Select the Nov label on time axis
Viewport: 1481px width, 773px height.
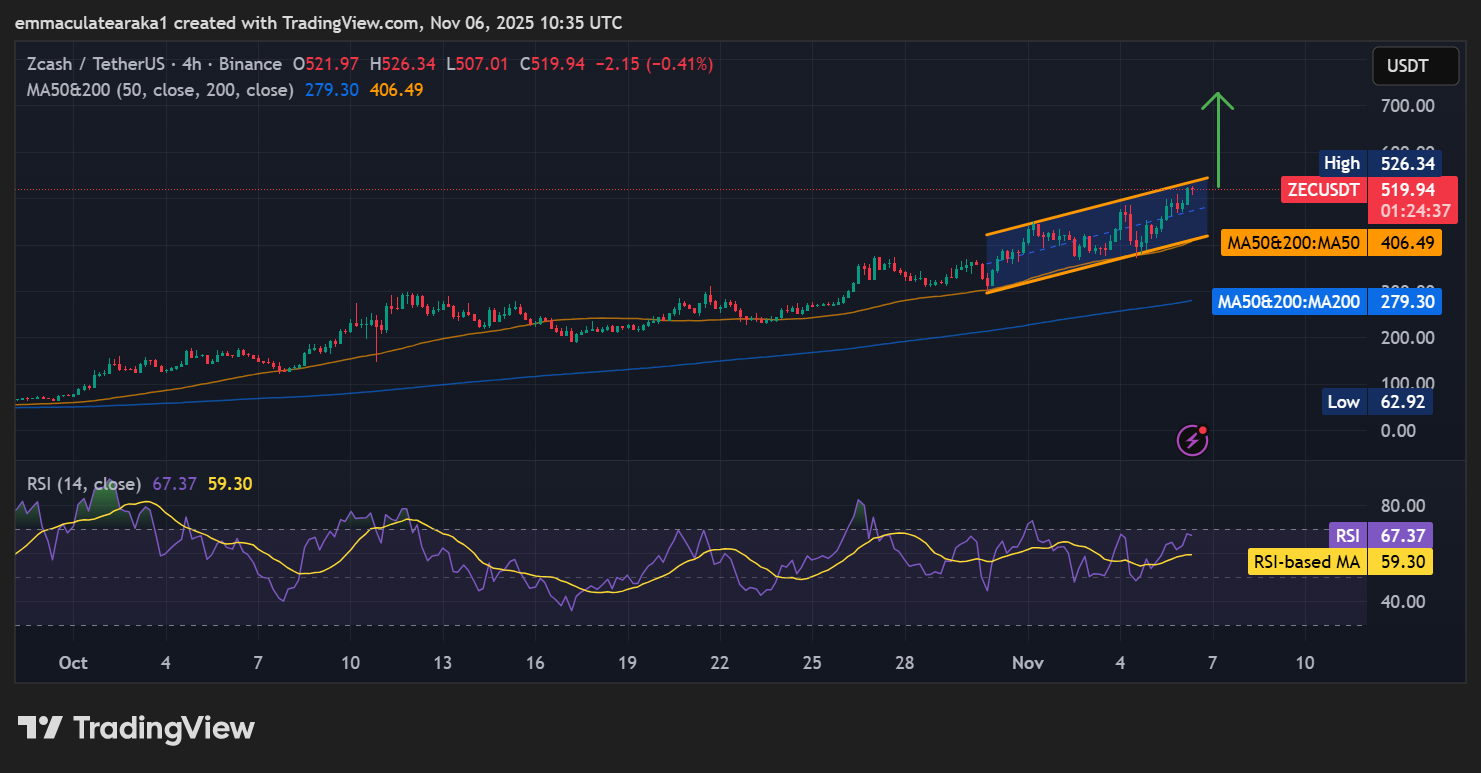tap(1028, 662)
